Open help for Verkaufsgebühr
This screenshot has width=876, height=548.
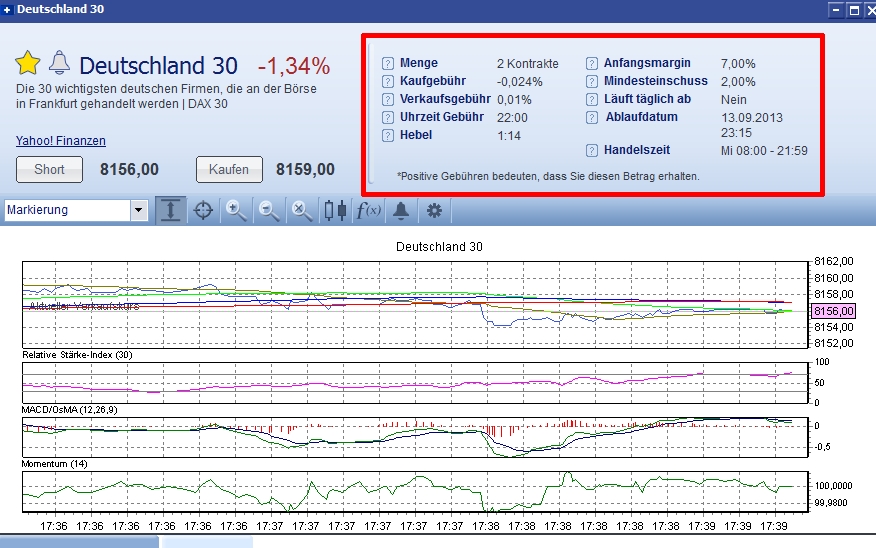click(x=388, y=99)
